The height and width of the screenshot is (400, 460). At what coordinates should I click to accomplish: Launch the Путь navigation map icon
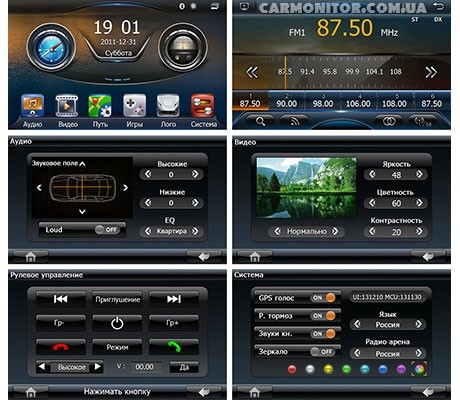pyautogui.click(x=100, y=106)
